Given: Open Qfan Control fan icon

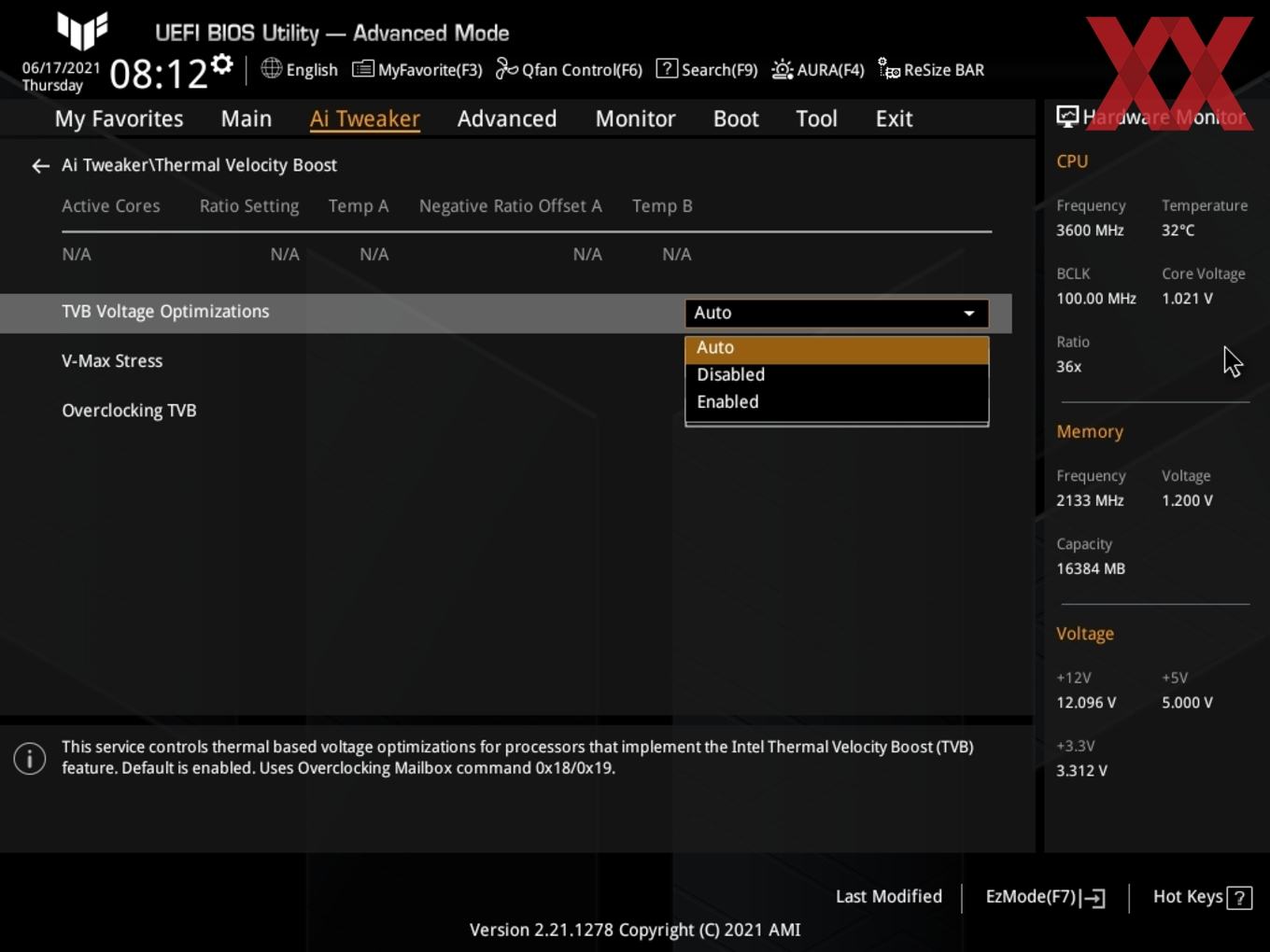Looking at the screenshot, I should click(506, 69).
